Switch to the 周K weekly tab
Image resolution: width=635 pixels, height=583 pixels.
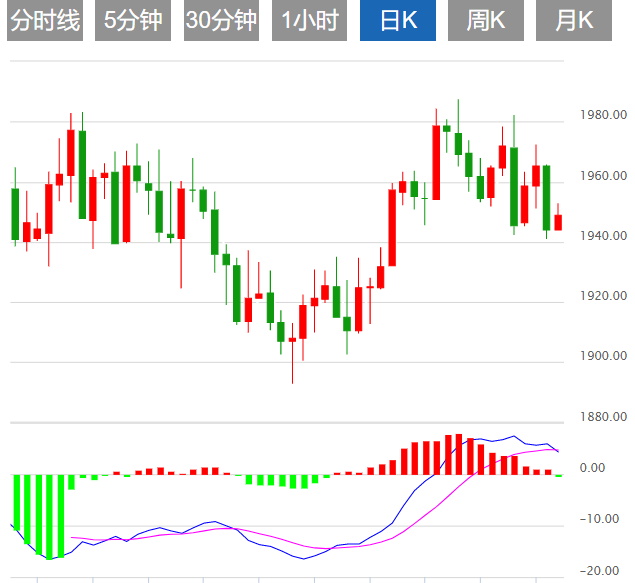pos(486,20)
